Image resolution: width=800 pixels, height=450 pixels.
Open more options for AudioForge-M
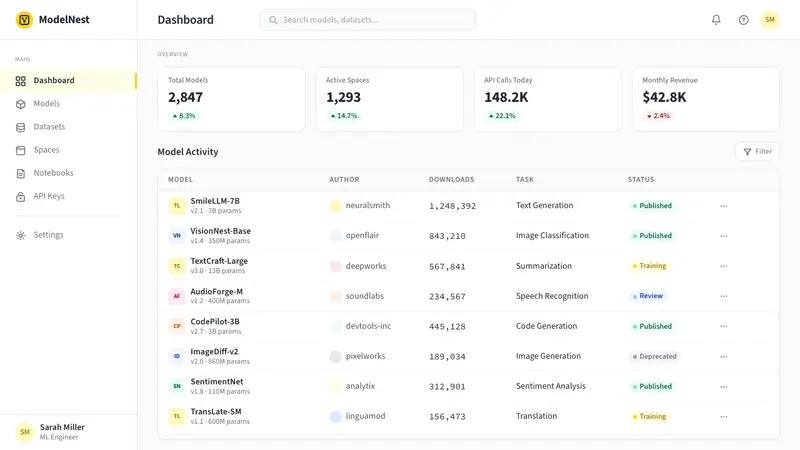pos(723,296)
